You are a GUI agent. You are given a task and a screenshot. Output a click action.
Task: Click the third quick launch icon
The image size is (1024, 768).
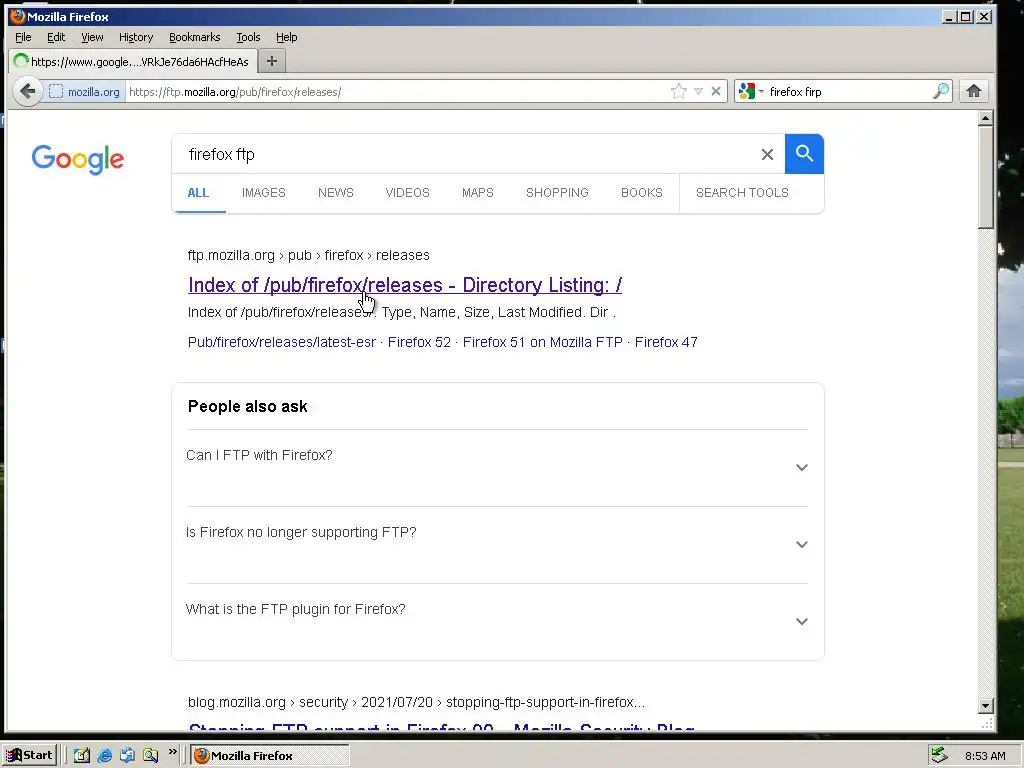(x=127, y=755)
